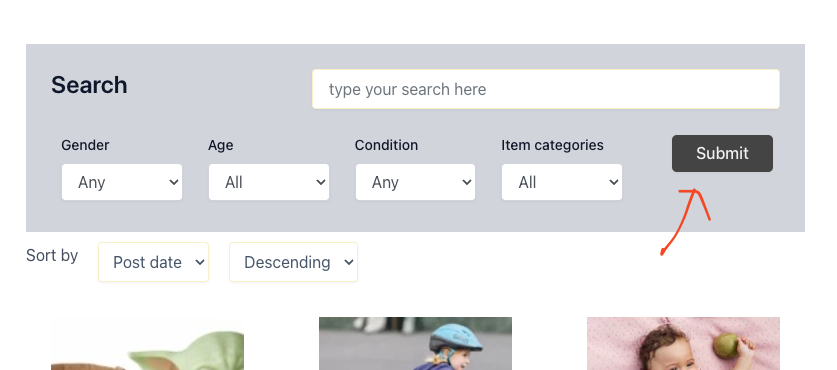The width and height of the screenshot is (837, 370).
Task: Open the baby on pink blanket thumbnail
Action: [x=683, y=343]
